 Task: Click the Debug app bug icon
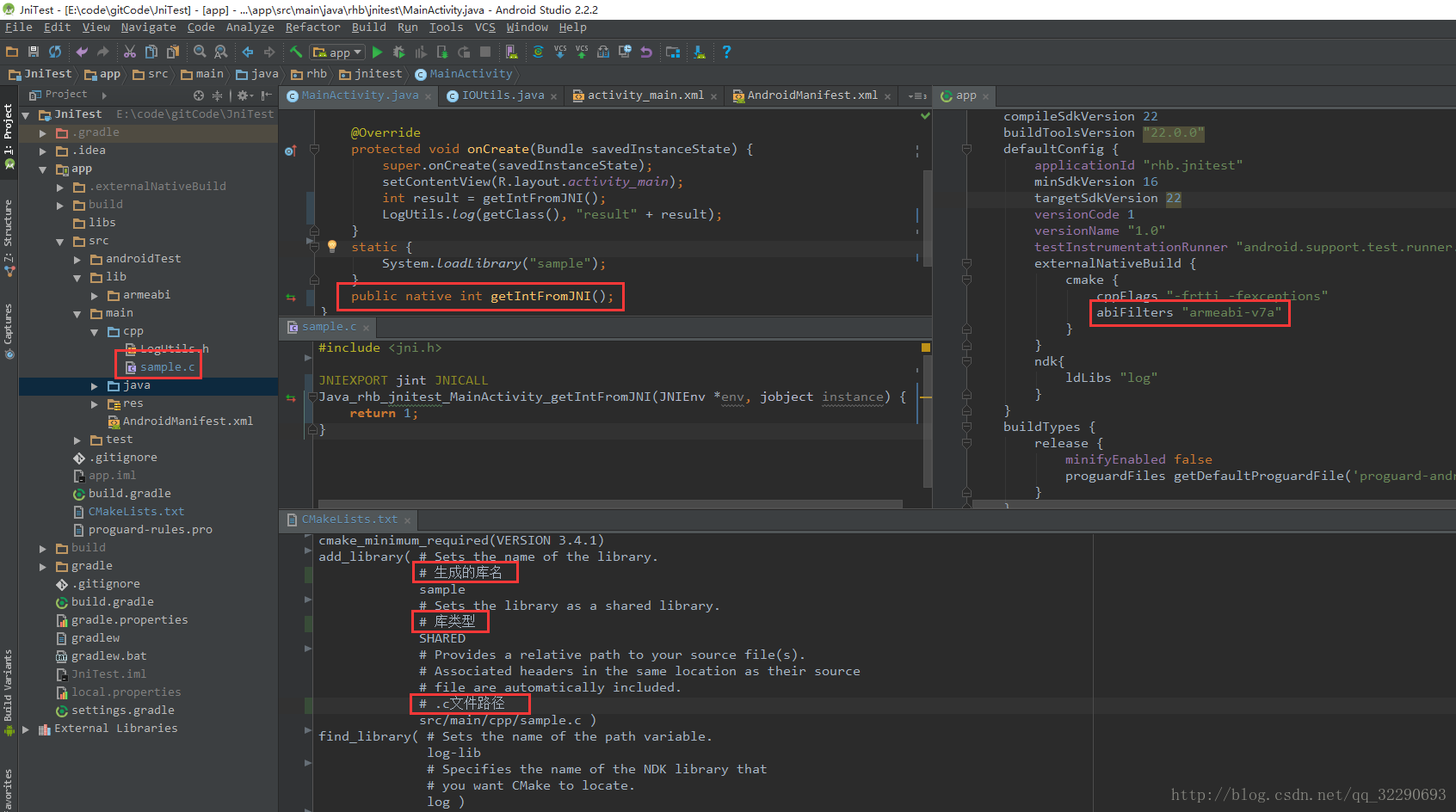[398, 52]
